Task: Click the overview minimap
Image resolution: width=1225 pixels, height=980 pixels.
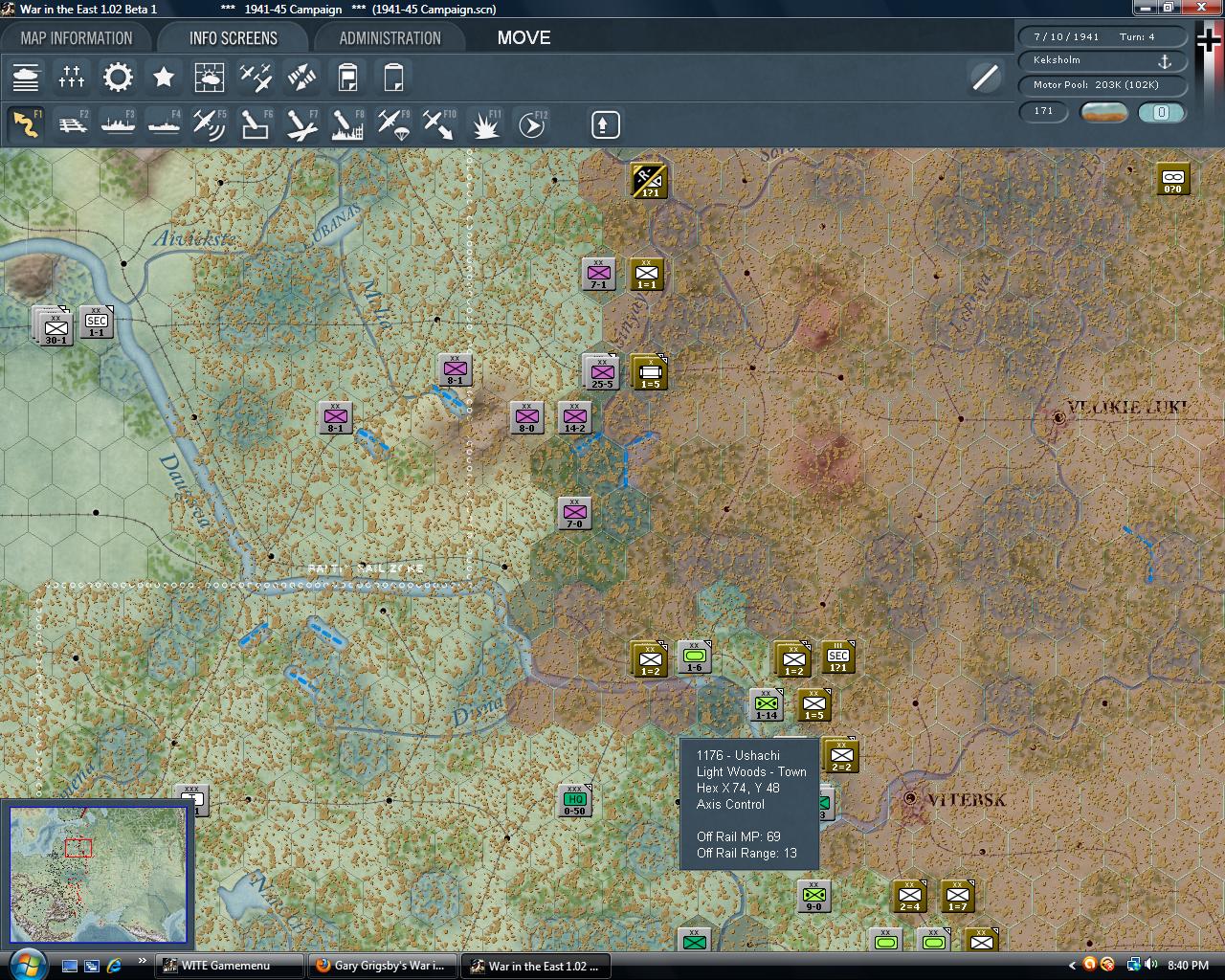Action: 98,875
